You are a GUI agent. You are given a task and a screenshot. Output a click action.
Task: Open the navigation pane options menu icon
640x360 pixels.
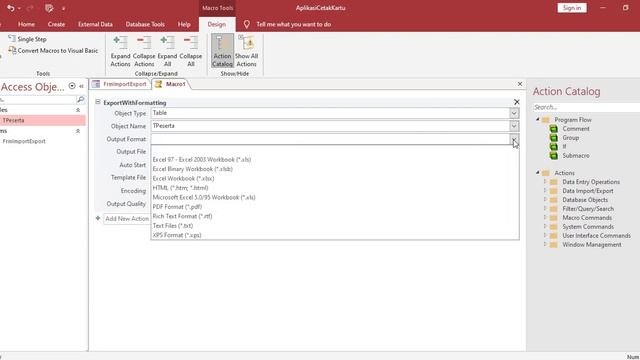coord(72,86)
